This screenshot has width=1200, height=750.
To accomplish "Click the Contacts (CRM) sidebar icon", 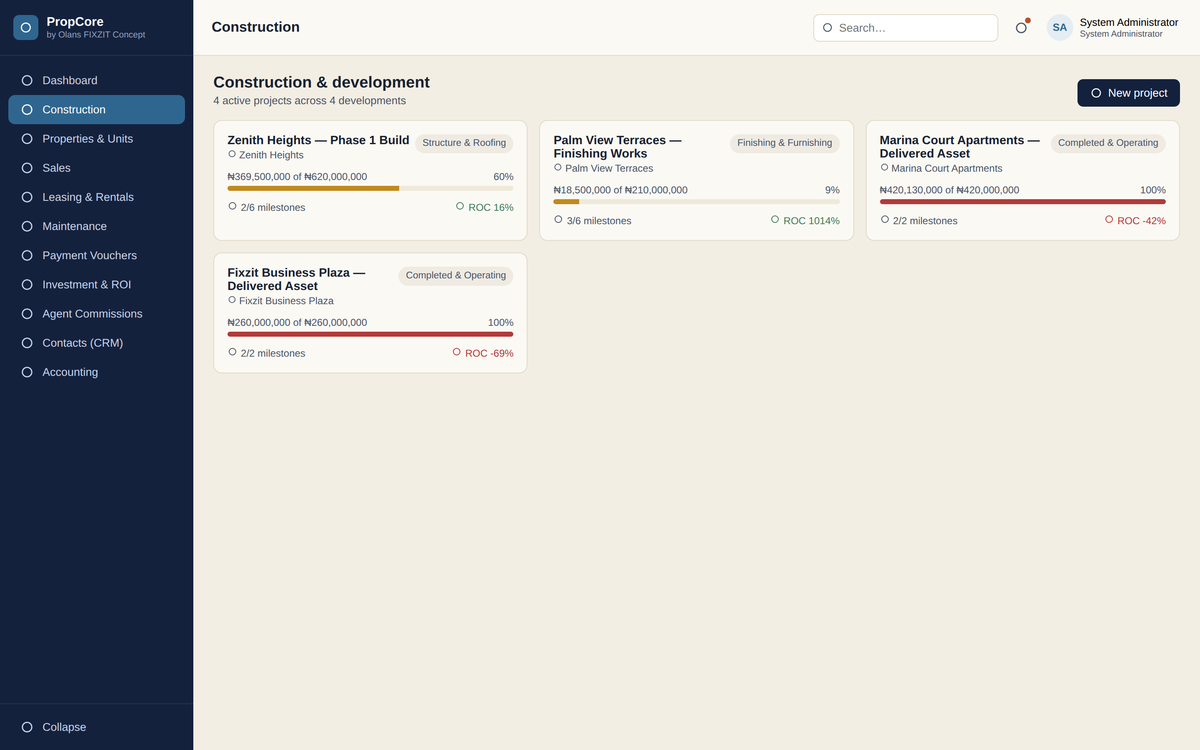I will (27, 343).
